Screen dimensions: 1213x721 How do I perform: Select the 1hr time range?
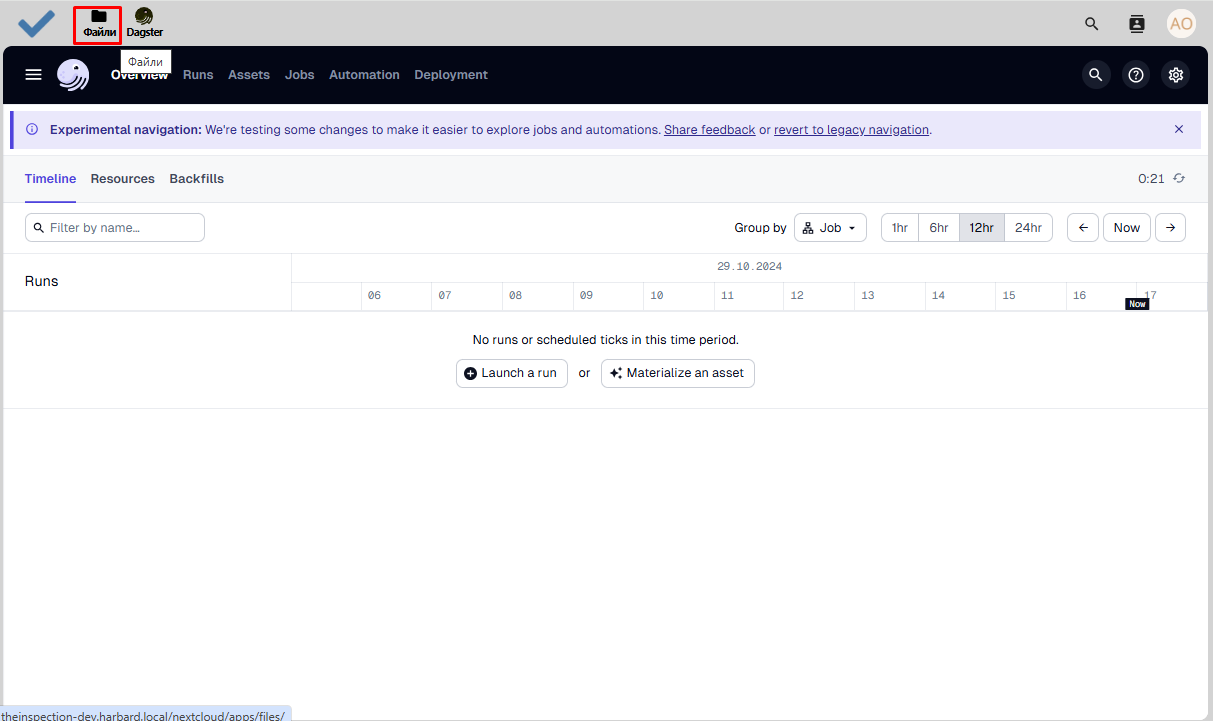coord(900,228)
